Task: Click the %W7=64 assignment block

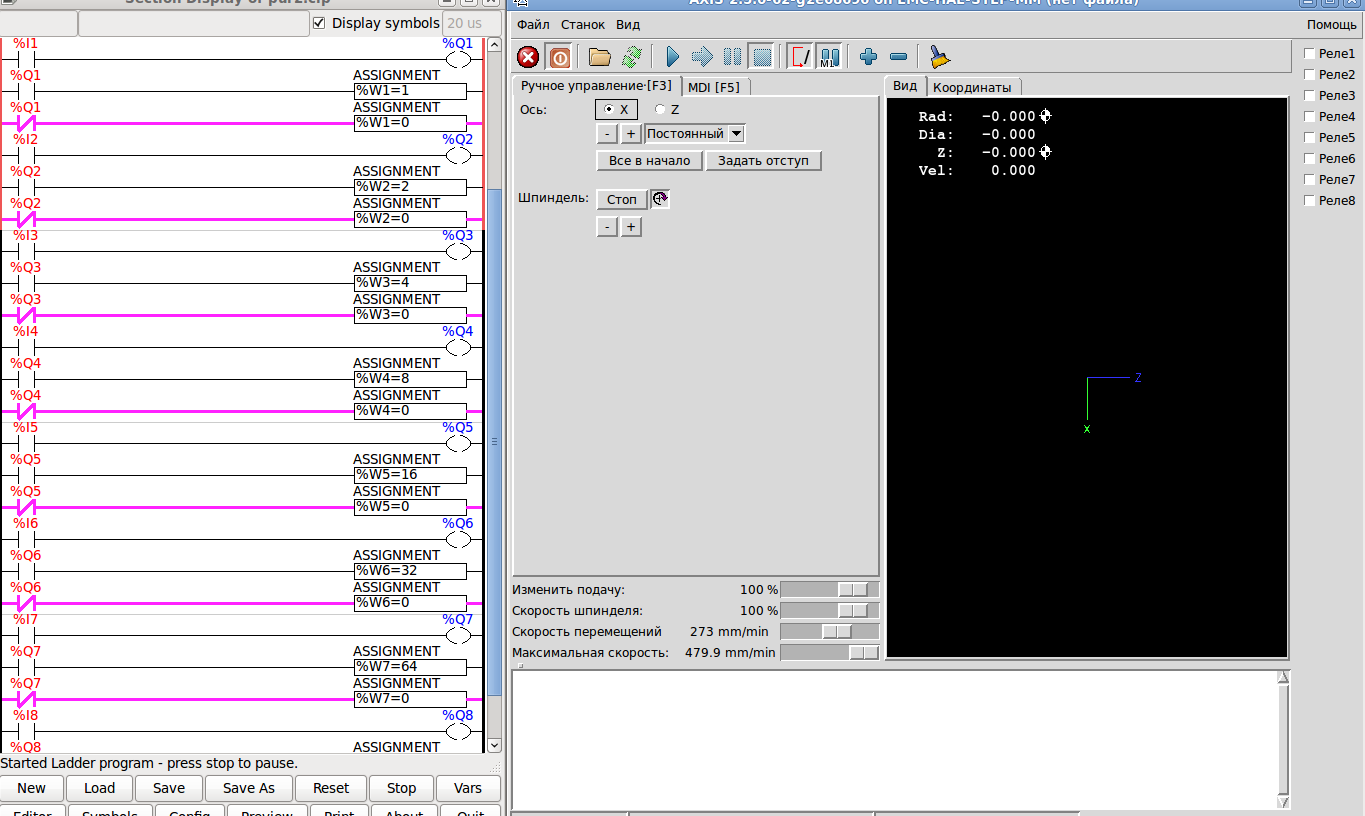Action: [411, 667]
